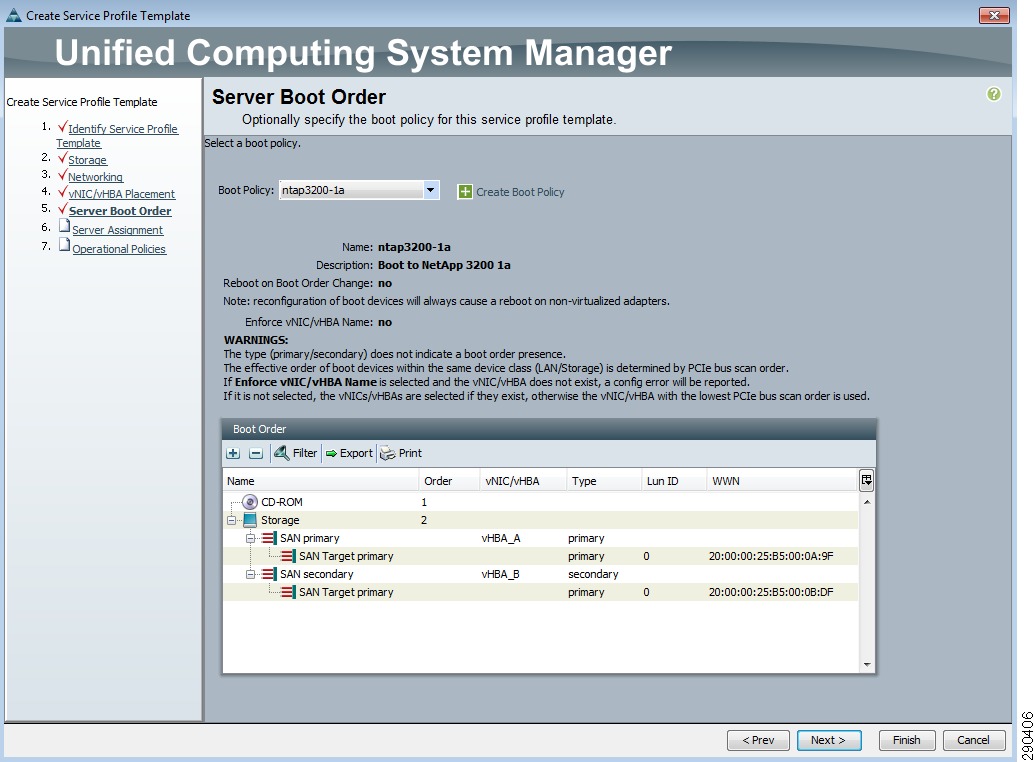Click the SAN primary row icon
Viewport: 1035px width, 762px height.
[x=269, y=538]
